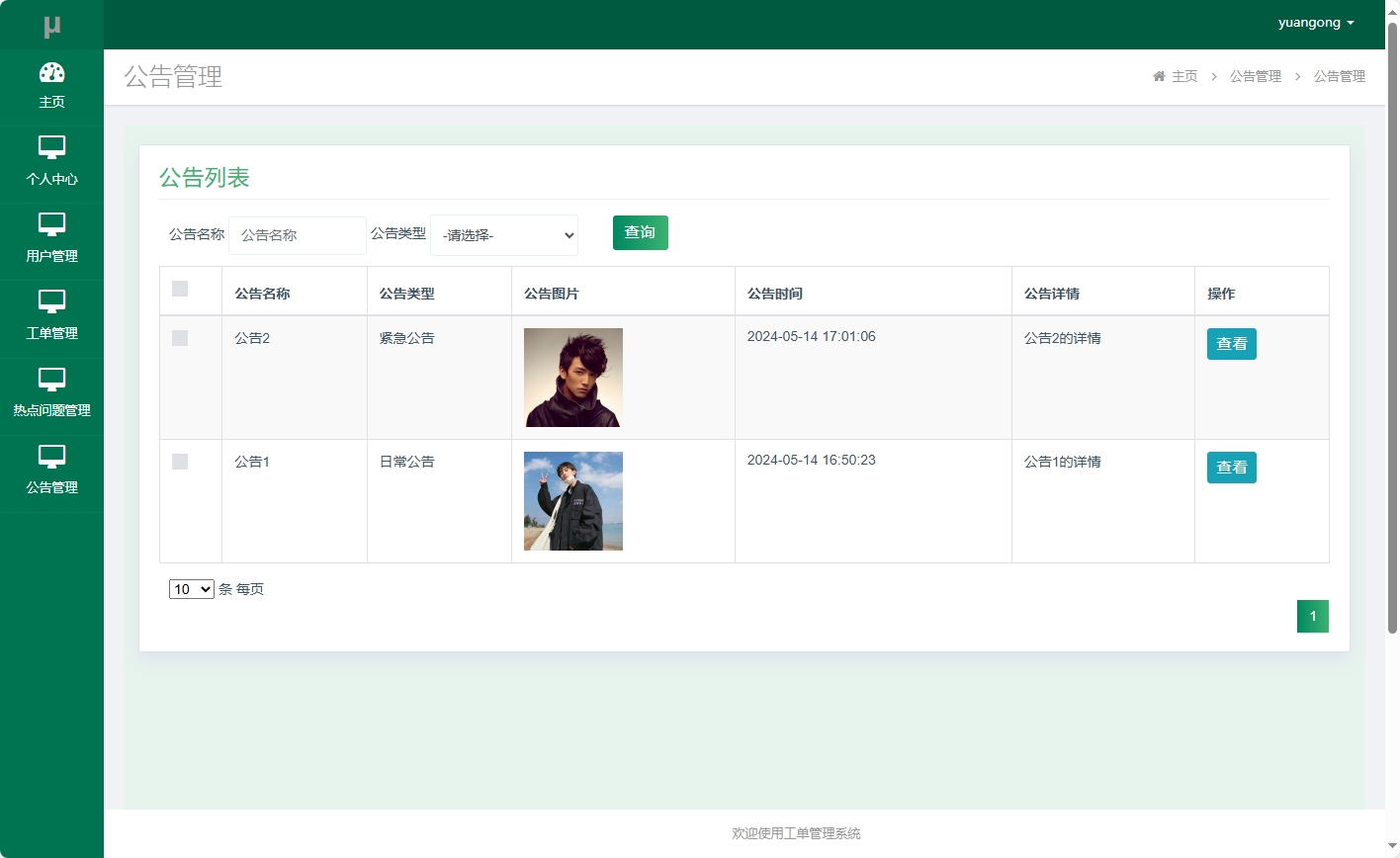Expand the yuangong account dropdown

[x=1316, y=22]
